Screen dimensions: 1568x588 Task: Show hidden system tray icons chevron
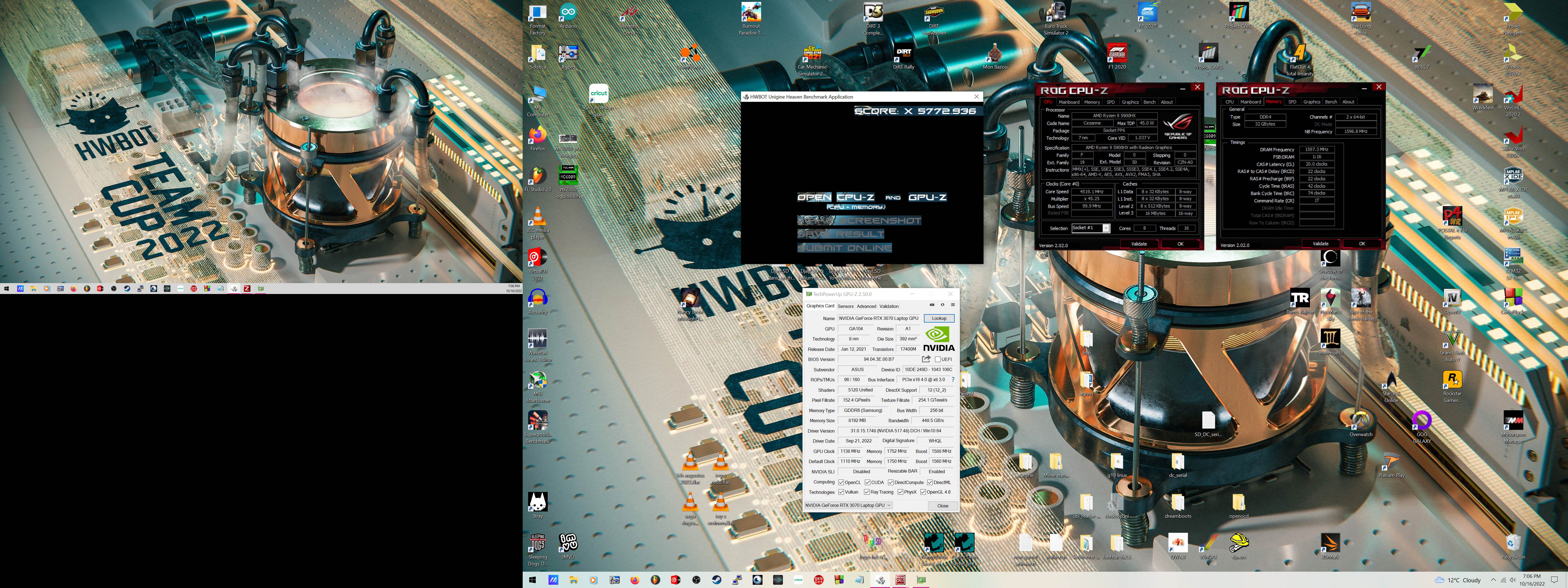(x=1493, y=580)
